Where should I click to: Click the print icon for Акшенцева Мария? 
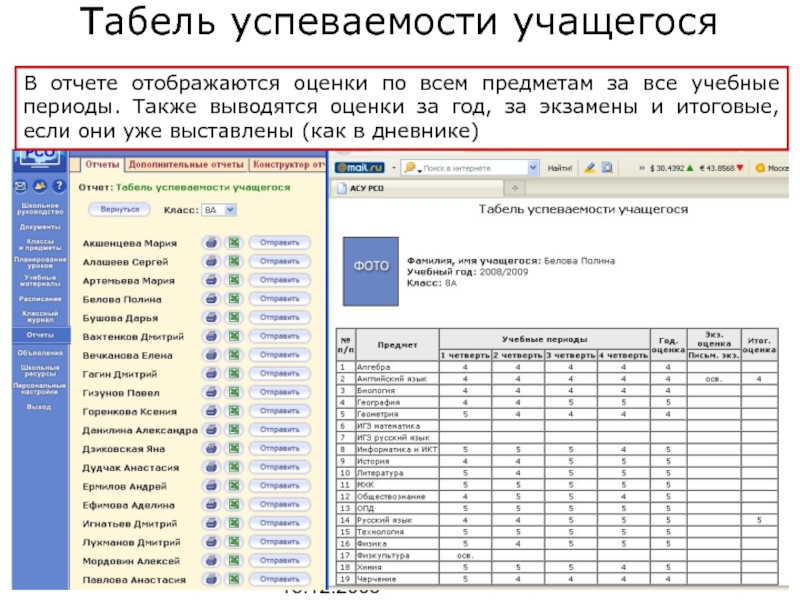(x=212, y=243)
